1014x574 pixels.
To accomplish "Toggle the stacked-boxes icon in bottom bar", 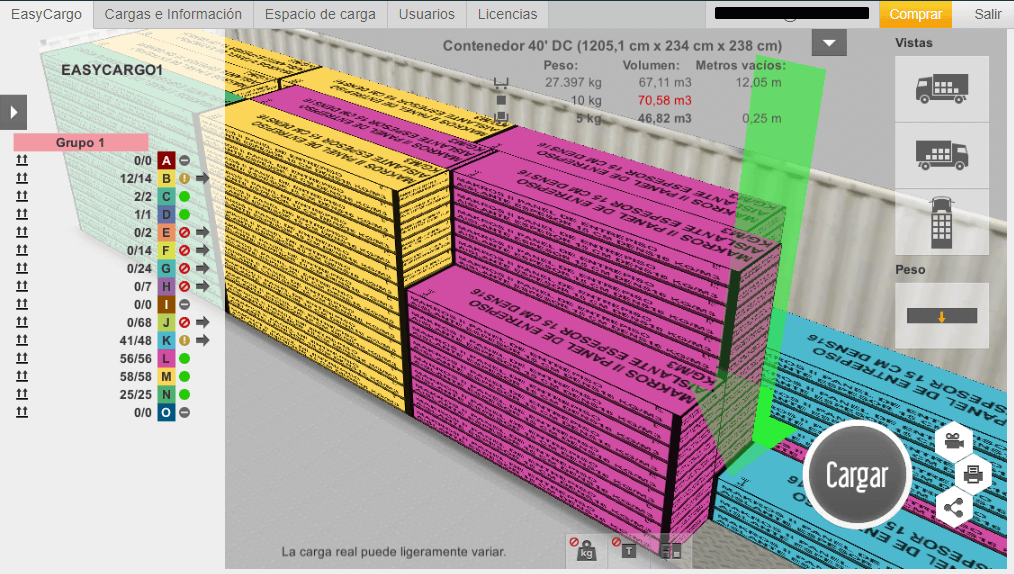I will point(671,549).
